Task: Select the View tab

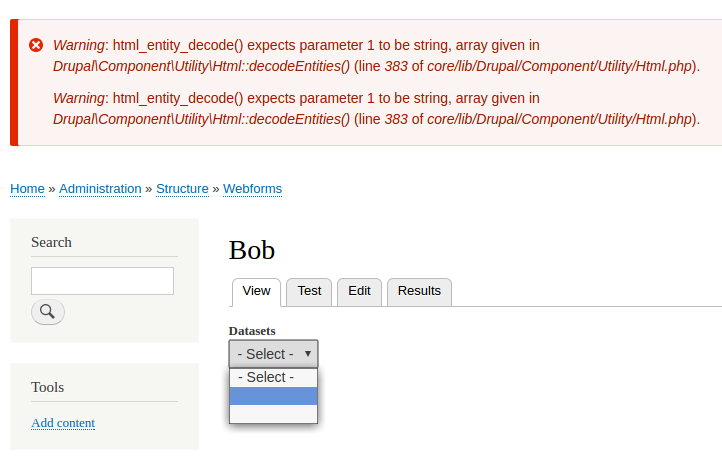Action: 256,291
